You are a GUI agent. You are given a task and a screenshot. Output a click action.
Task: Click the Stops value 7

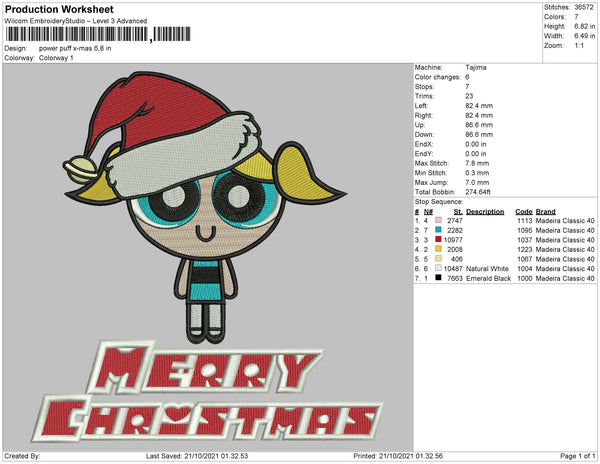coord(467,86)
